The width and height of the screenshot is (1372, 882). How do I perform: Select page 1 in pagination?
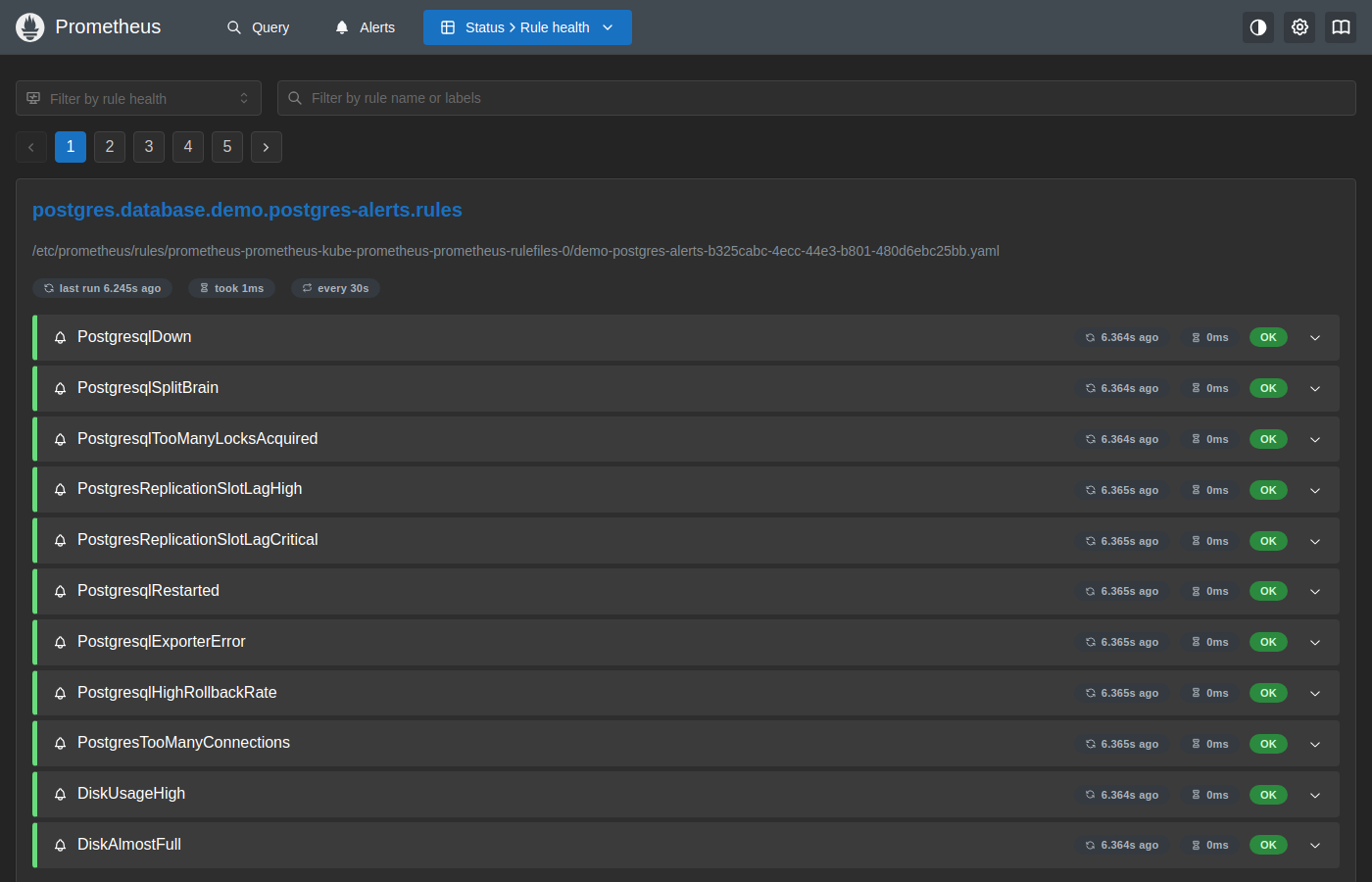click(71, 147)
